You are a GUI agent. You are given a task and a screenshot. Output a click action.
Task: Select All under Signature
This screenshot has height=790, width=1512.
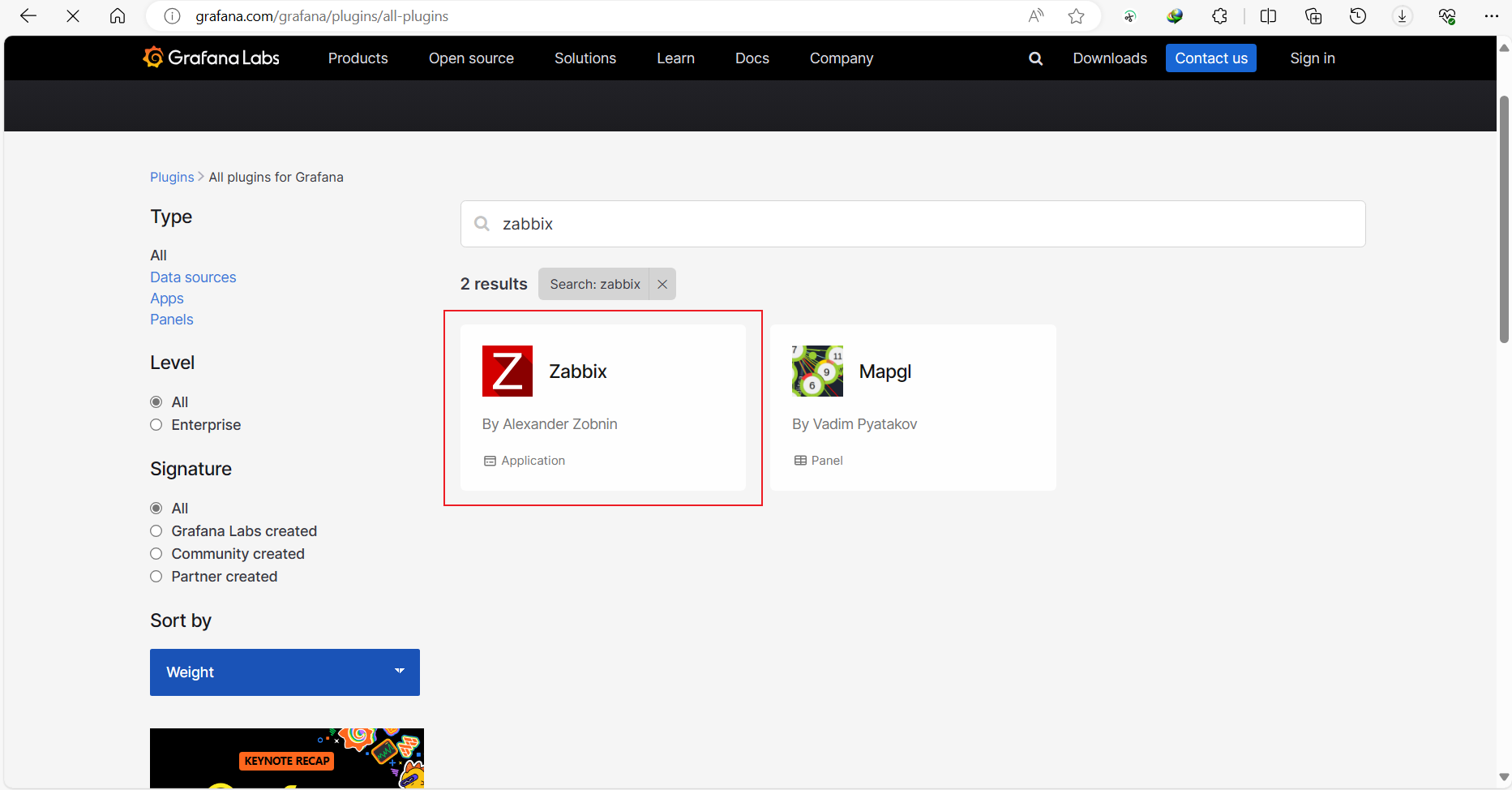156,509
